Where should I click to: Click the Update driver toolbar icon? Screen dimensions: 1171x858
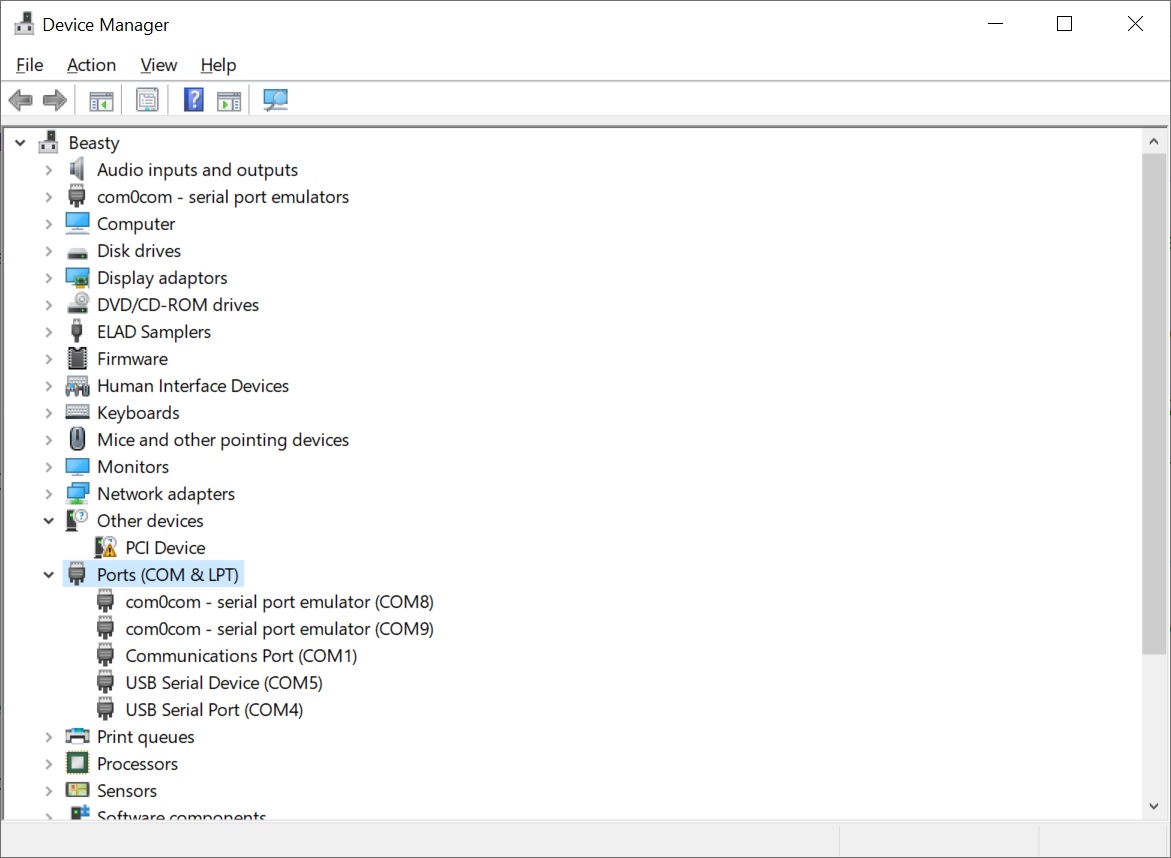tap(229, 100)
